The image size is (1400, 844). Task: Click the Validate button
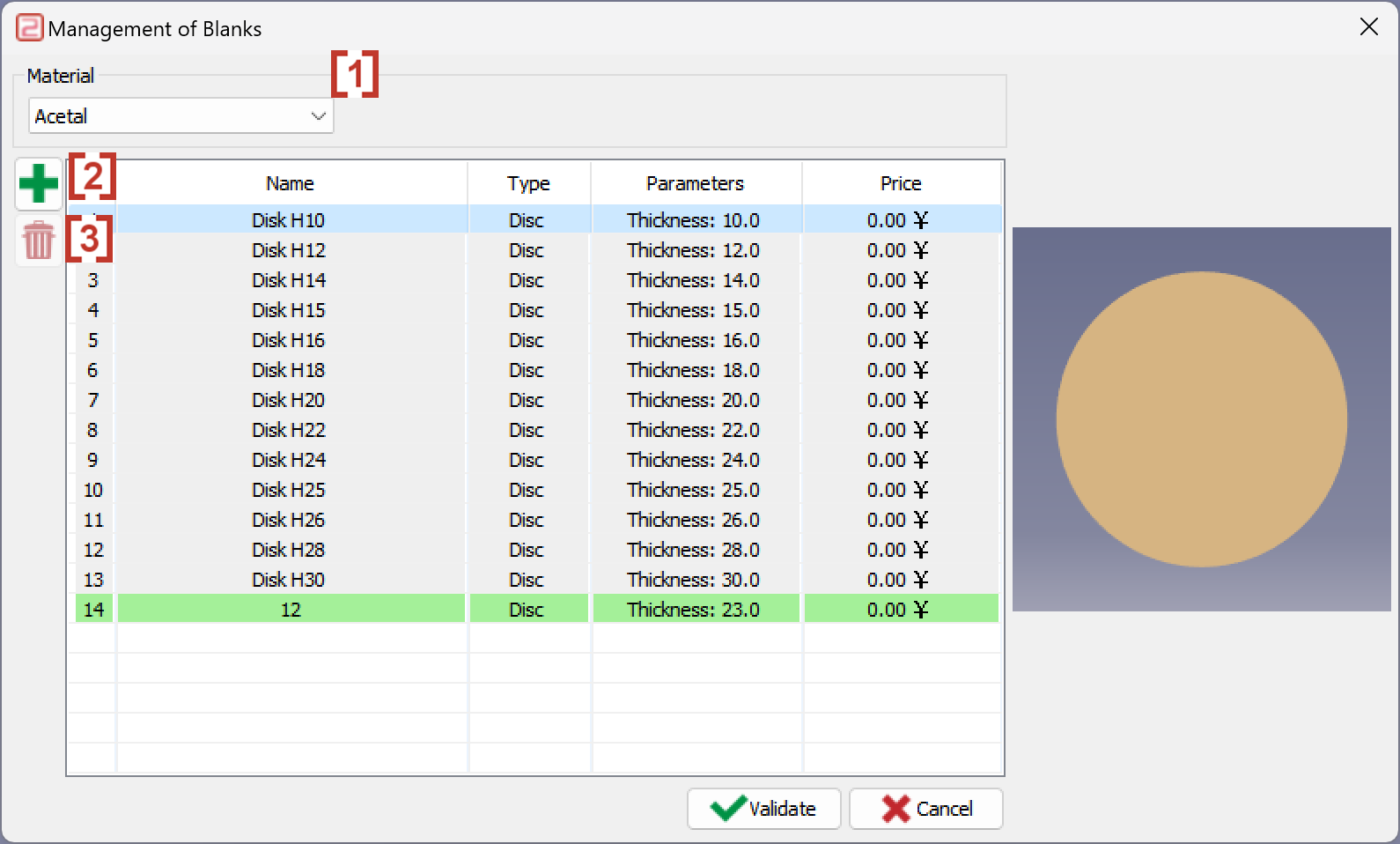[764, 809]
